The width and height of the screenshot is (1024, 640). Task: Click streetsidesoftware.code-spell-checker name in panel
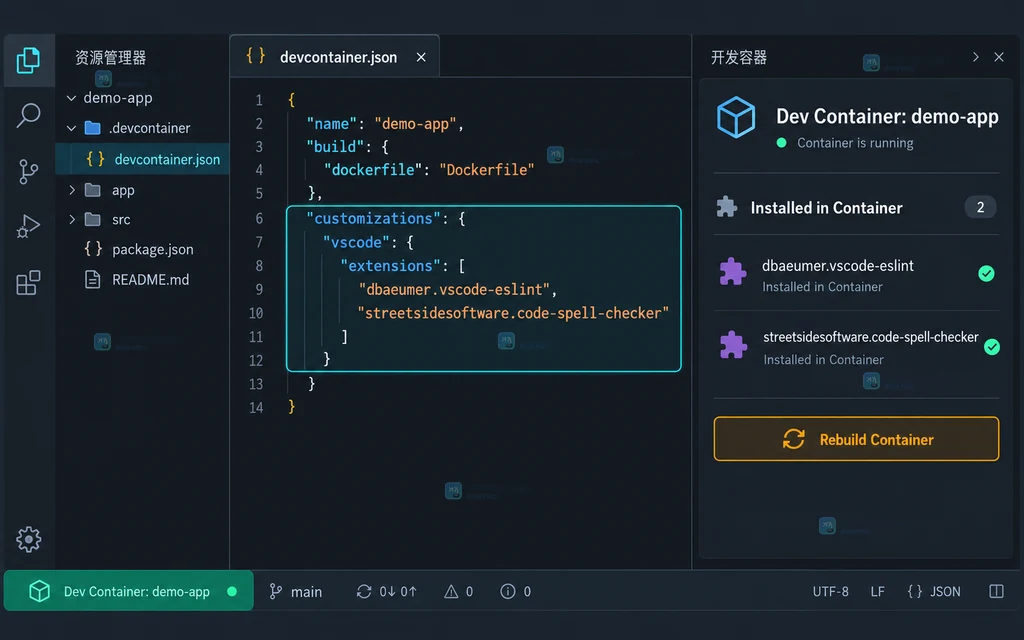coord(871,337)
